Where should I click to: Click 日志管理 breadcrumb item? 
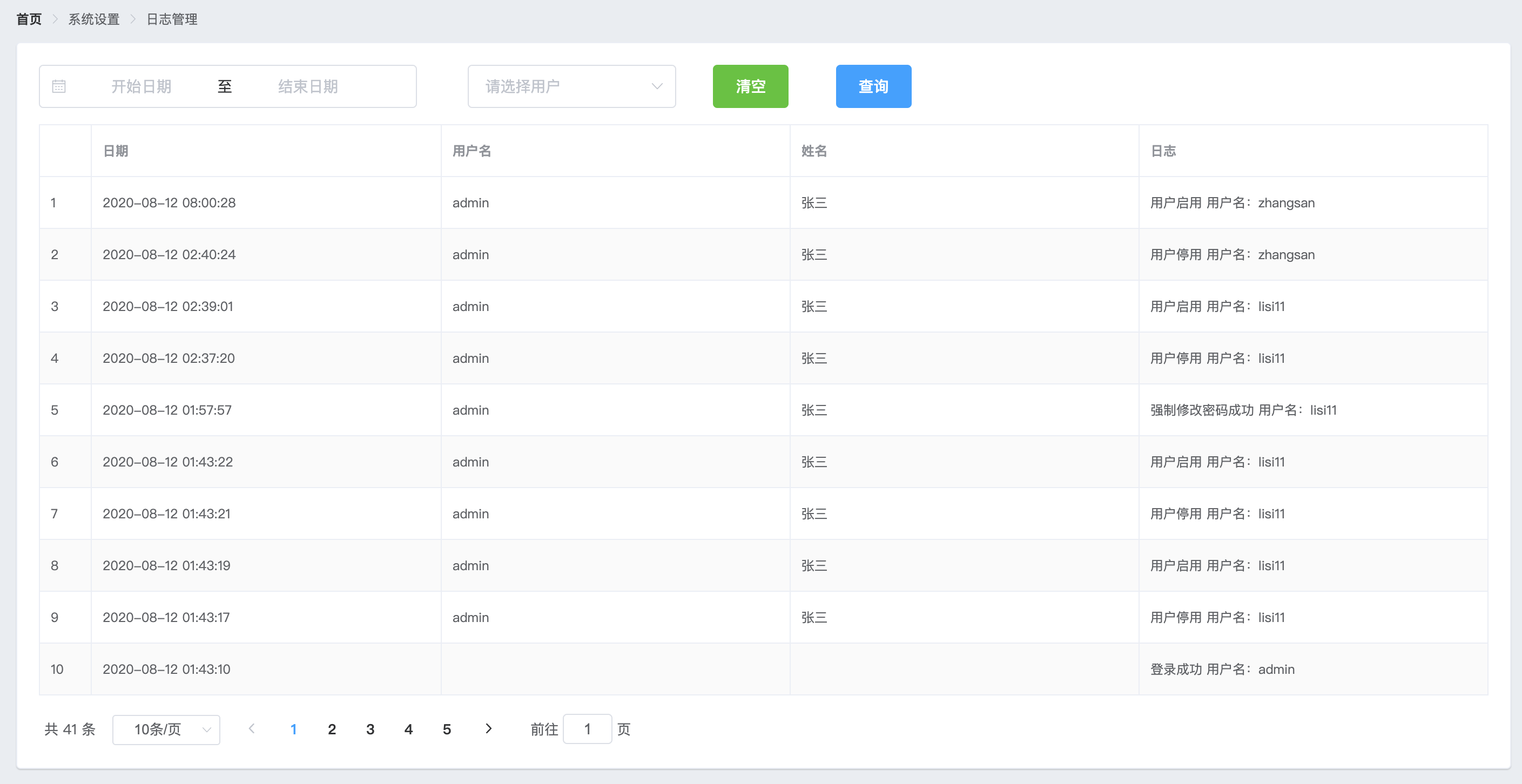[x=172, y=19]
